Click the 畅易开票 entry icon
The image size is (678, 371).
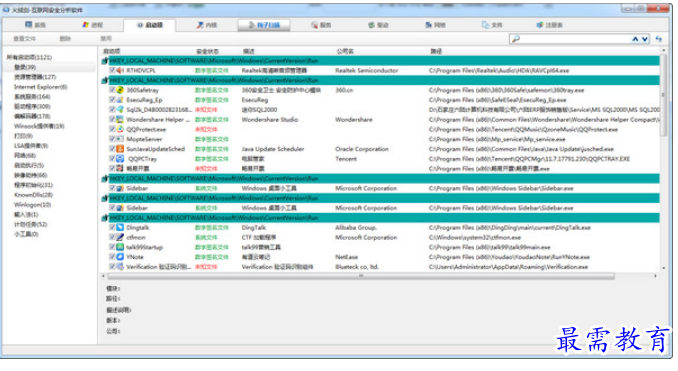click(x=120, y=169)
